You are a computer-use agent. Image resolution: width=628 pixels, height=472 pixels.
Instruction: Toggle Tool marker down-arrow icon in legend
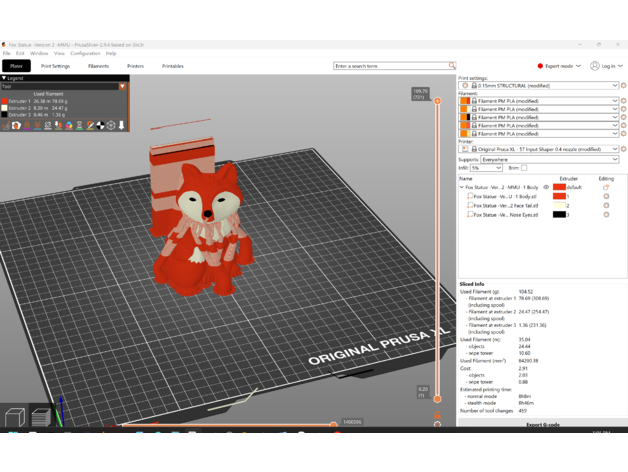coord(121,126)
